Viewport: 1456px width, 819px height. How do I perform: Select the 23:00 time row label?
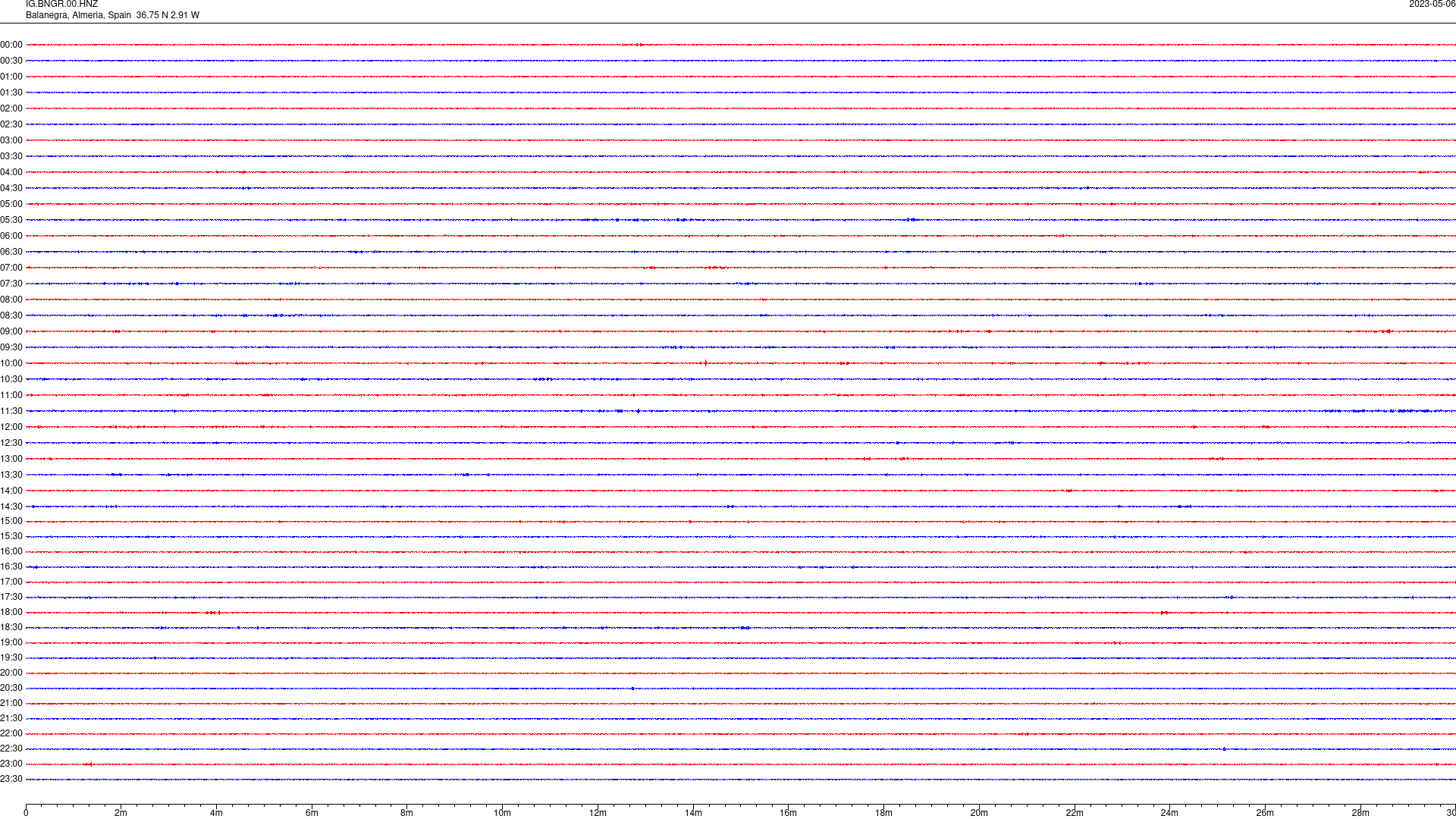pyautogui.click(x=11, y=764)
